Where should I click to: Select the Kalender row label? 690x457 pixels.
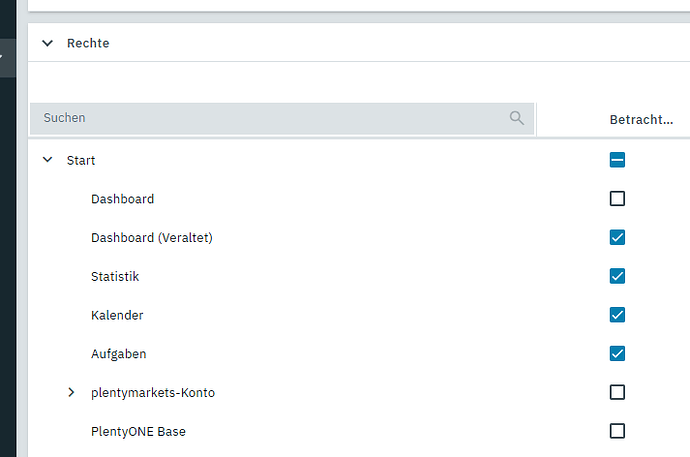click(x=117, y=315)
